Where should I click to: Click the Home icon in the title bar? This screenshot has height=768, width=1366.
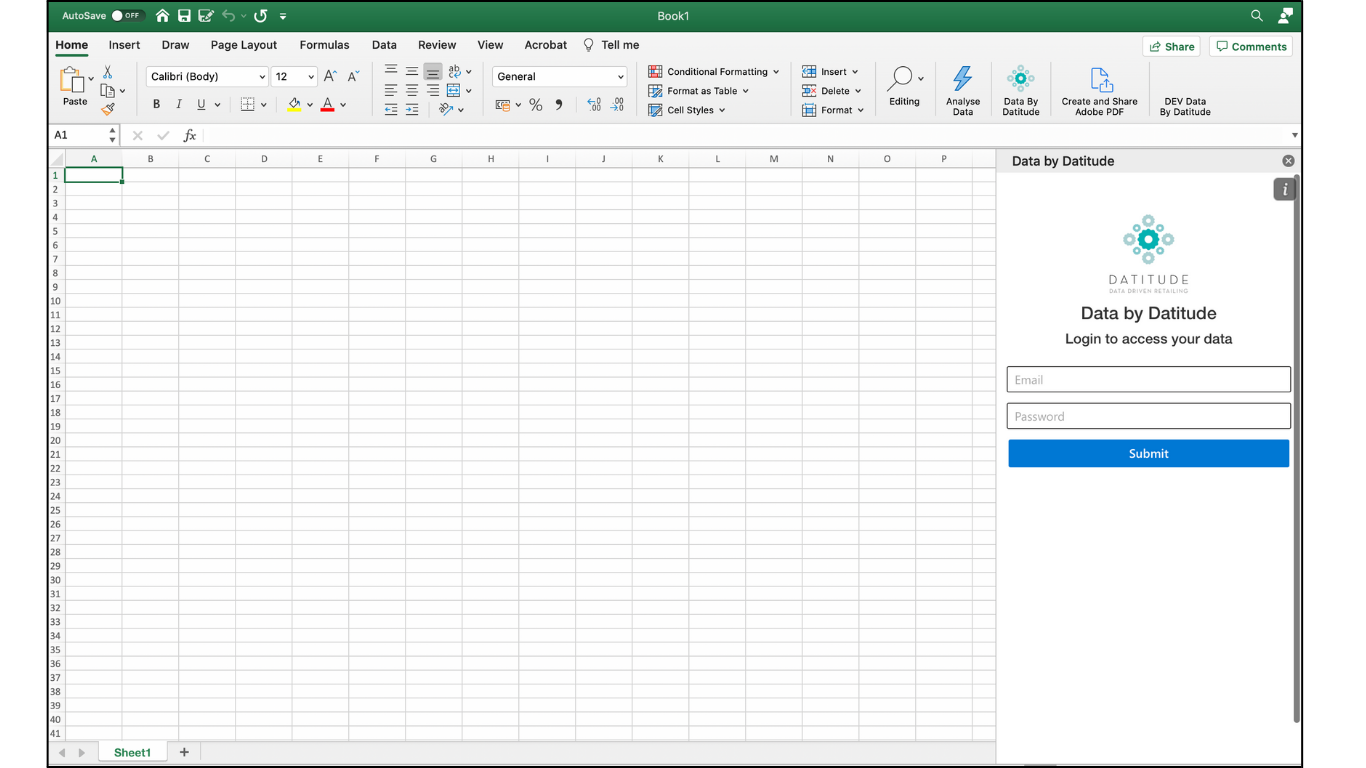[162, 16]
